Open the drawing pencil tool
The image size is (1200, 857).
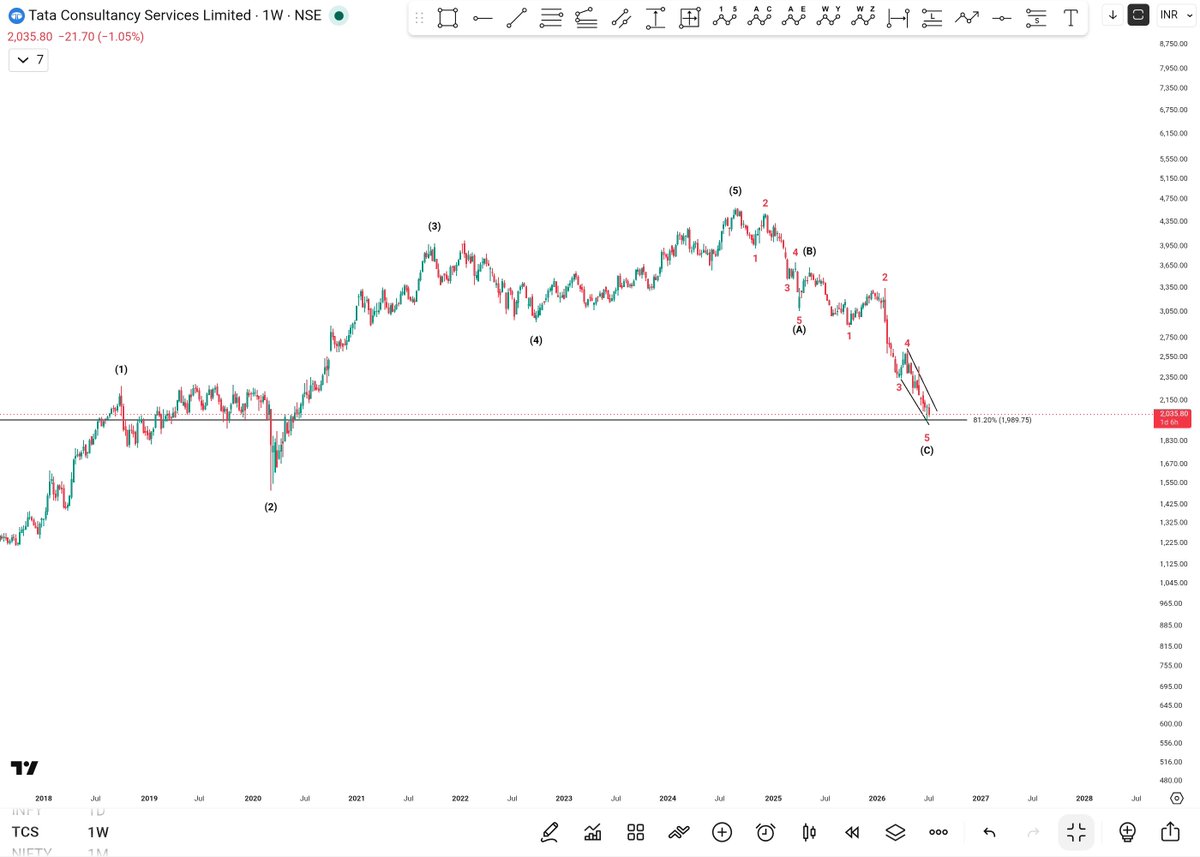550,832
